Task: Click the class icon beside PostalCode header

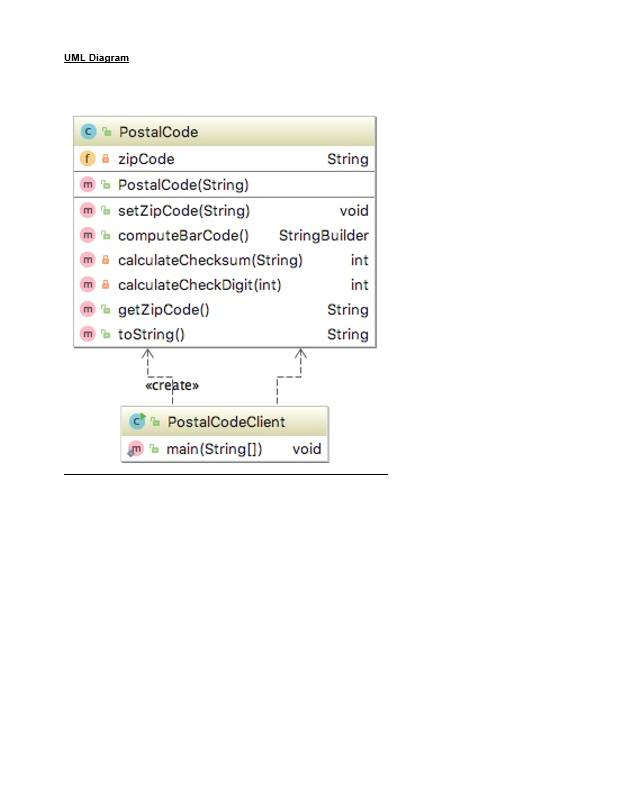Action: 88,132
